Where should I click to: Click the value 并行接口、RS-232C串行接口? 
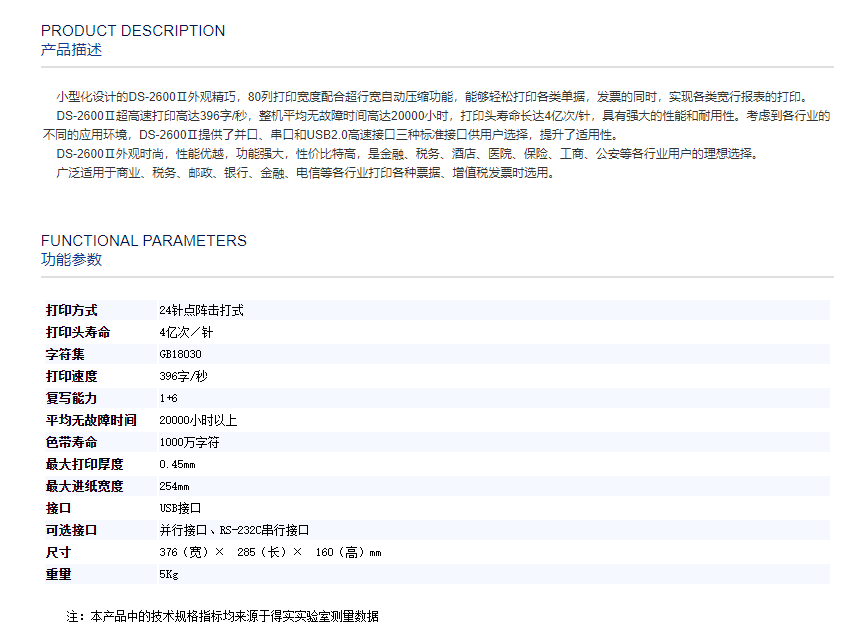tap(234, 530)
